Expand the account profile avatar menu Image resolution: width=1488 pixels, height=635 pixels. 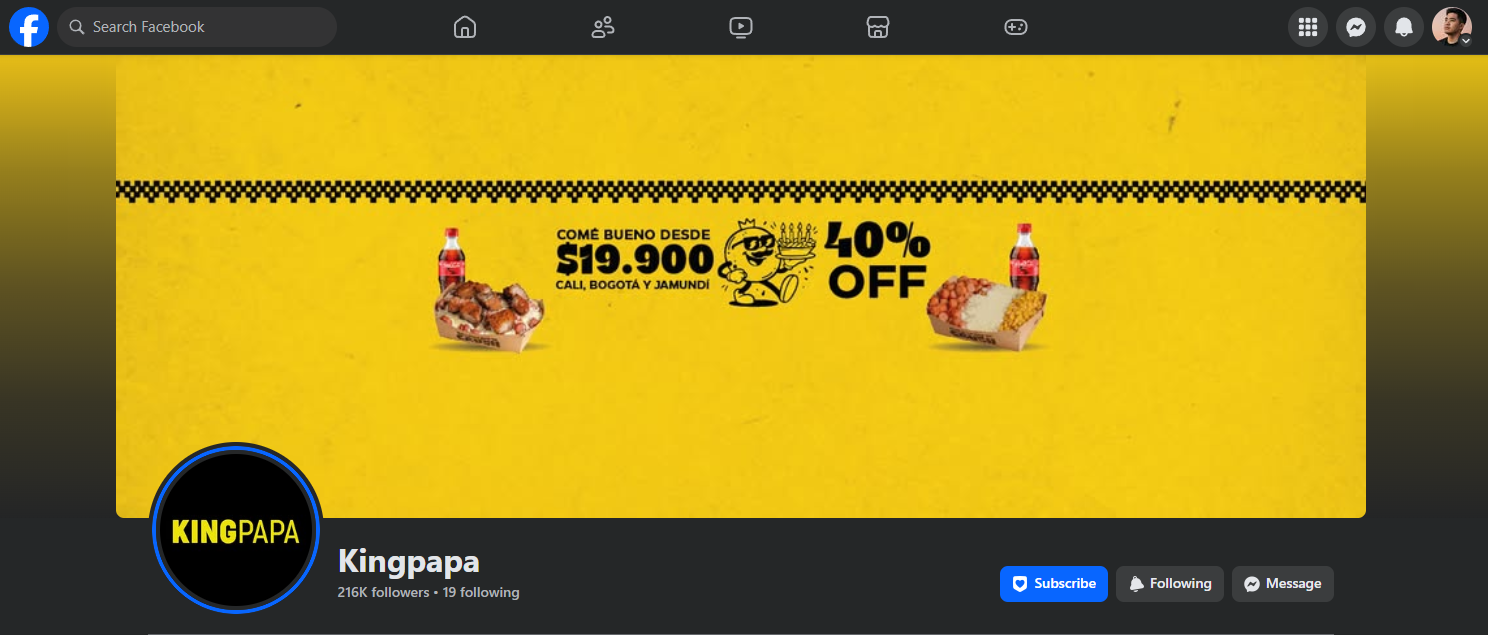(1452, 27)
